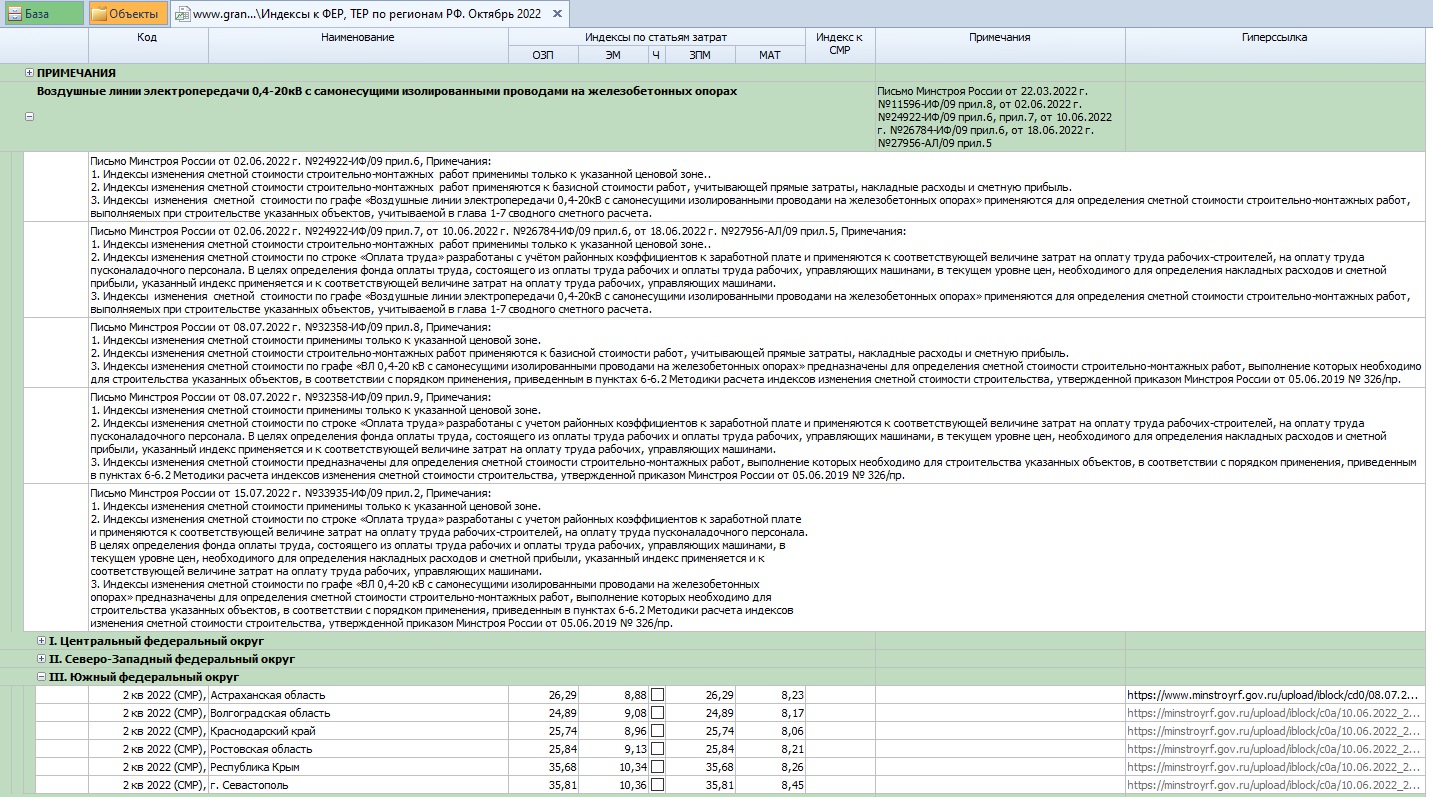Screen dimensions: 1433x797
Task: Click the document icon on the Индексы tab
Action: 183,14
